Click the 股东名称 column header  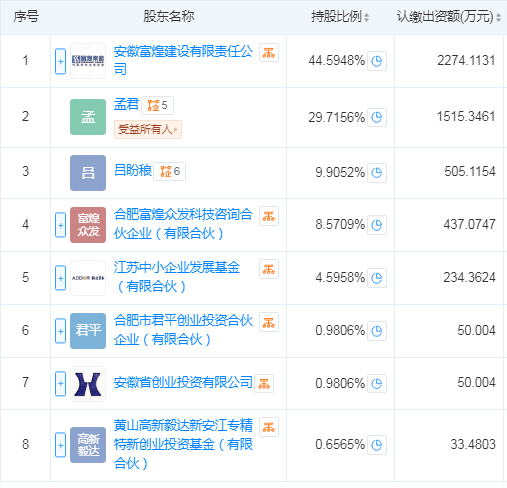click(169, 16)
